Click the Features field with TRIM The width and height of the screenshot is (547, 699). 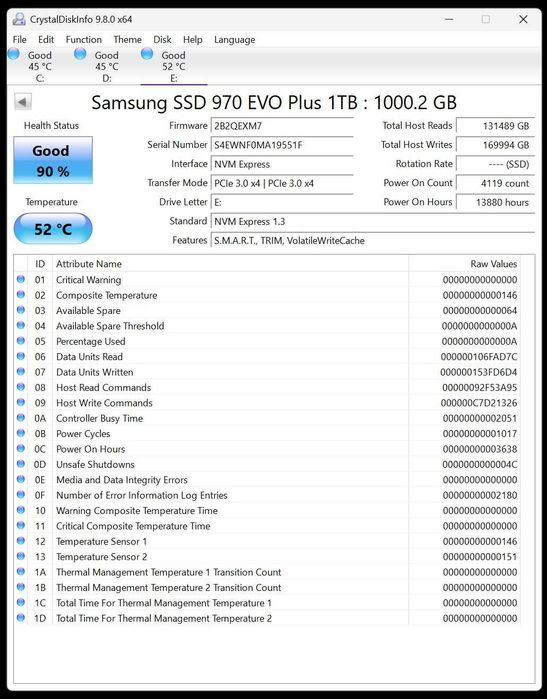pyautogui.click(x=372, y=241)
